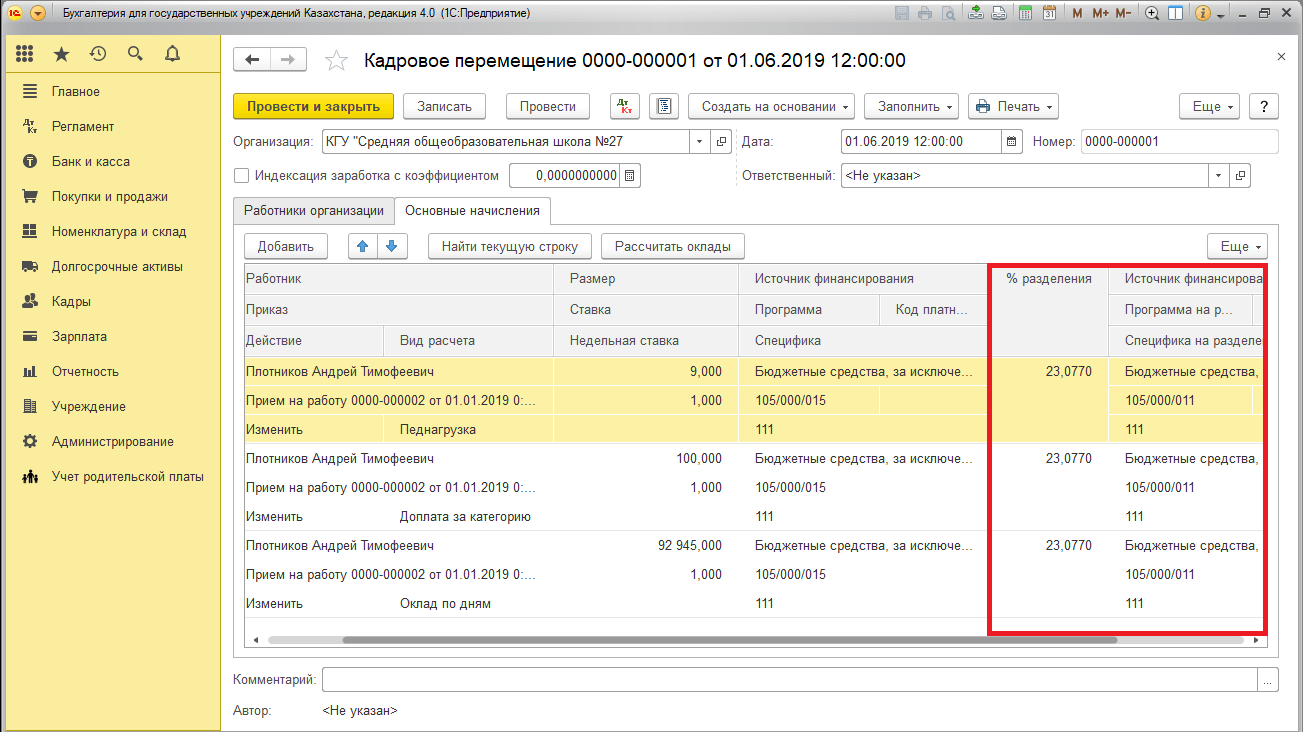This screenshot has width=1303, height=732.
Task: Click Провести и закрыть button
Action: point(313,107)
